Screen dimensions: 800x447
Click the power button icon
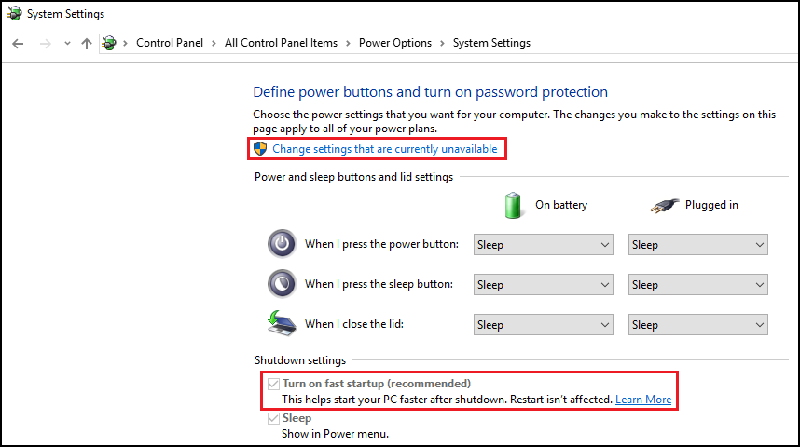click(x=282, y=244)
